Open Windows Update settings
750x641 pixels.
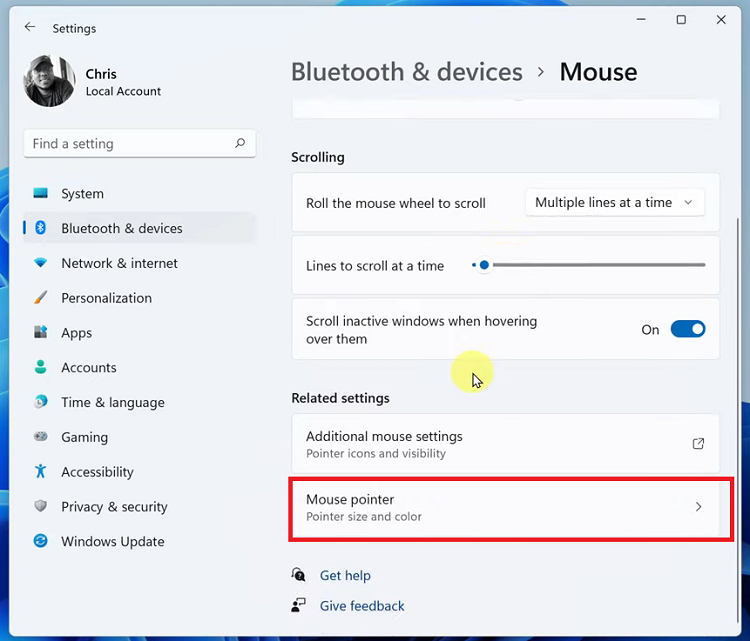(x=140, y=541)
